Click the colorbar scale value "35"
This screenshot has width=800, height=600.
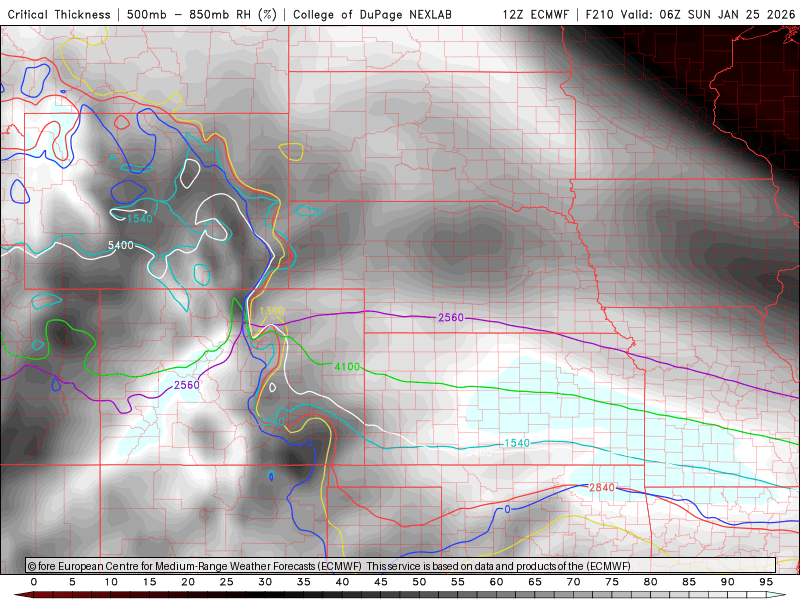pos(304,582)
